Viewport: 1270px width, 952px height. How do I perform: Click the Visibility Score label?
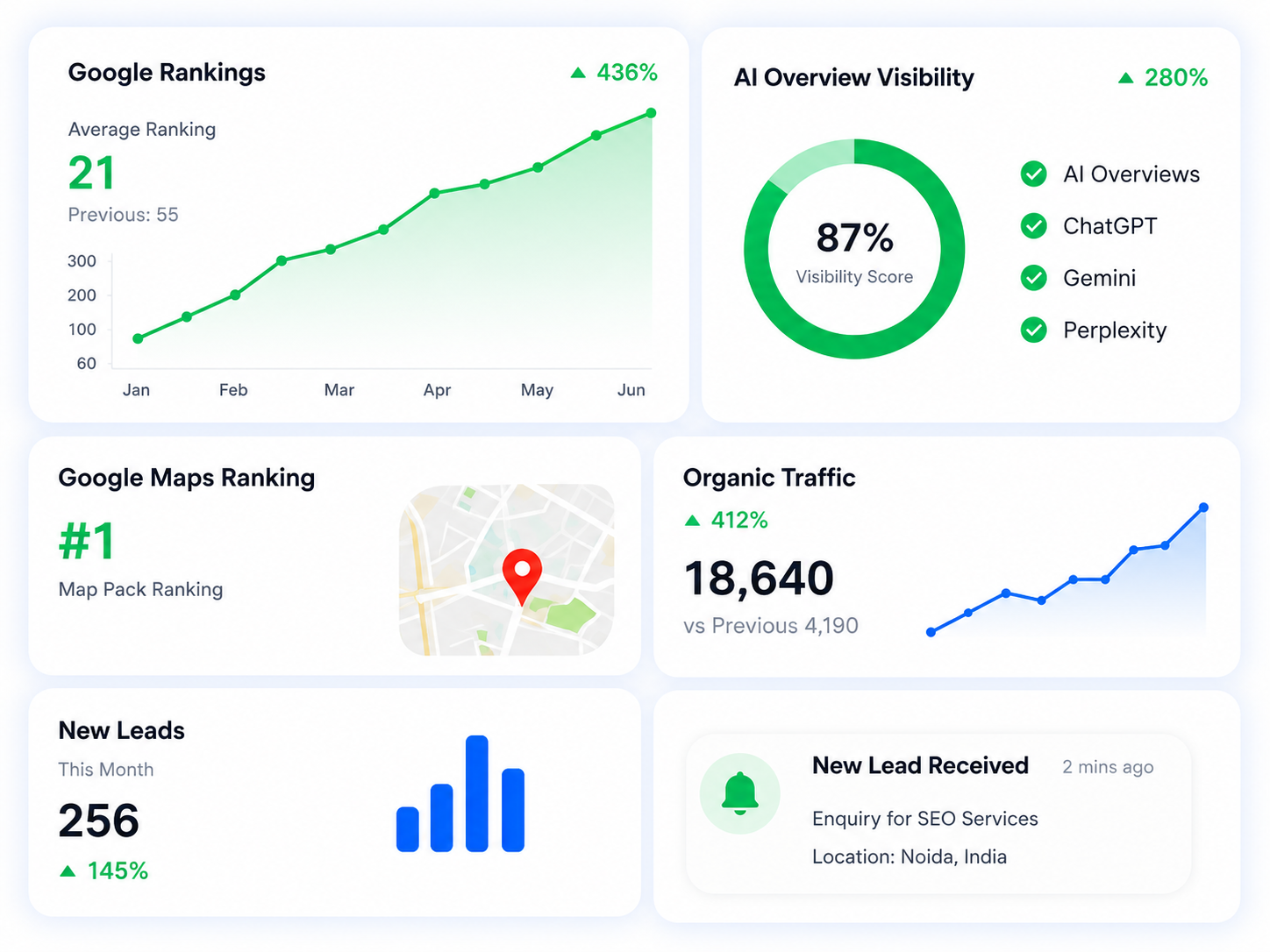point(854,277)
